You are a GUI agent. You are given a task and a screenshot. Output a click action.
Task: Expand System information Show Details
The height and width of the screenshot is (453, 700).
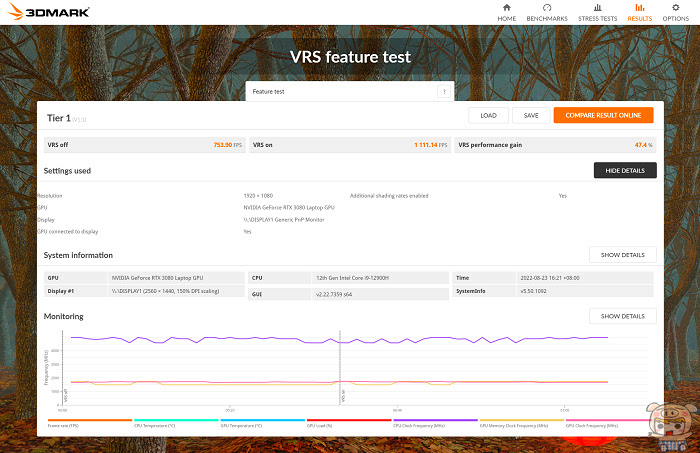[x=623, y=255]
